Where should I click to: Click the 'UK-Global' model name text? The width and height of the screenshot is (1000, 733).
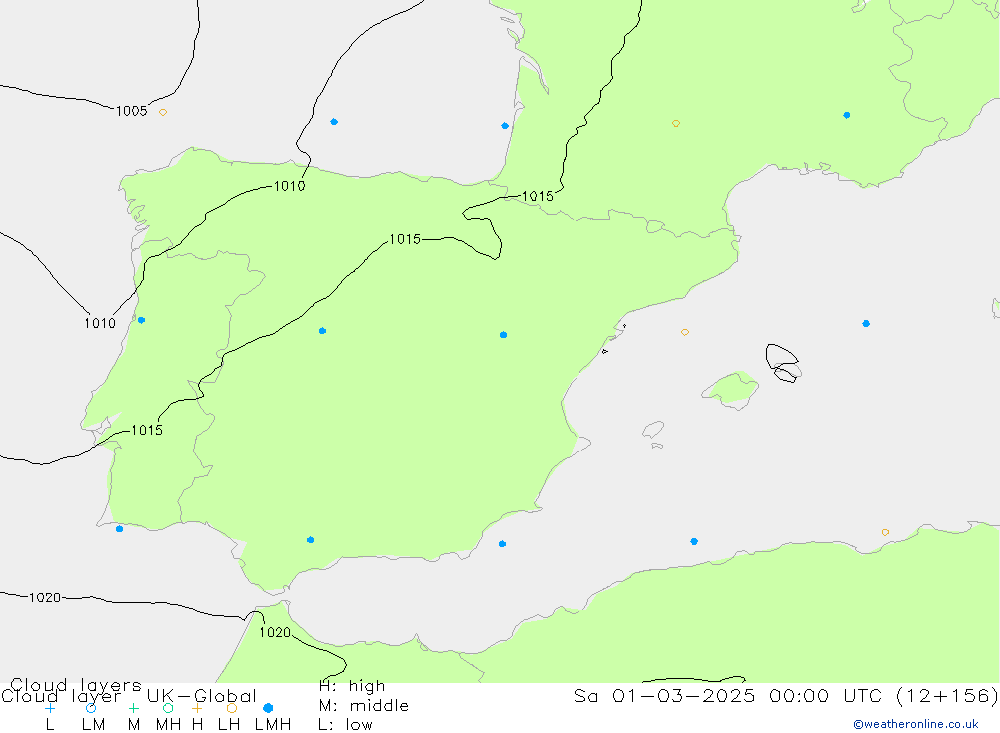tap(202, 696)
